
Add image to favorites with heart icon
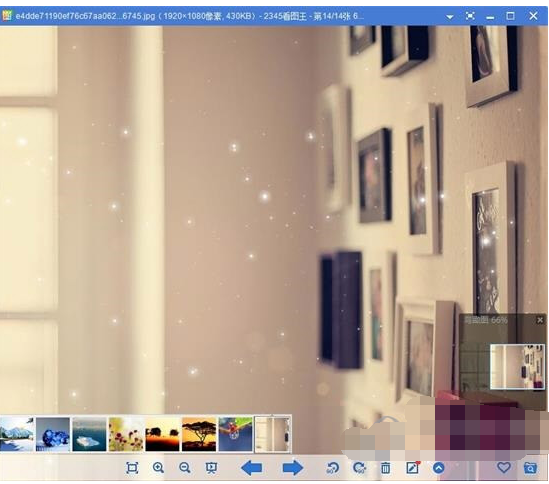(x=504, y=467)
